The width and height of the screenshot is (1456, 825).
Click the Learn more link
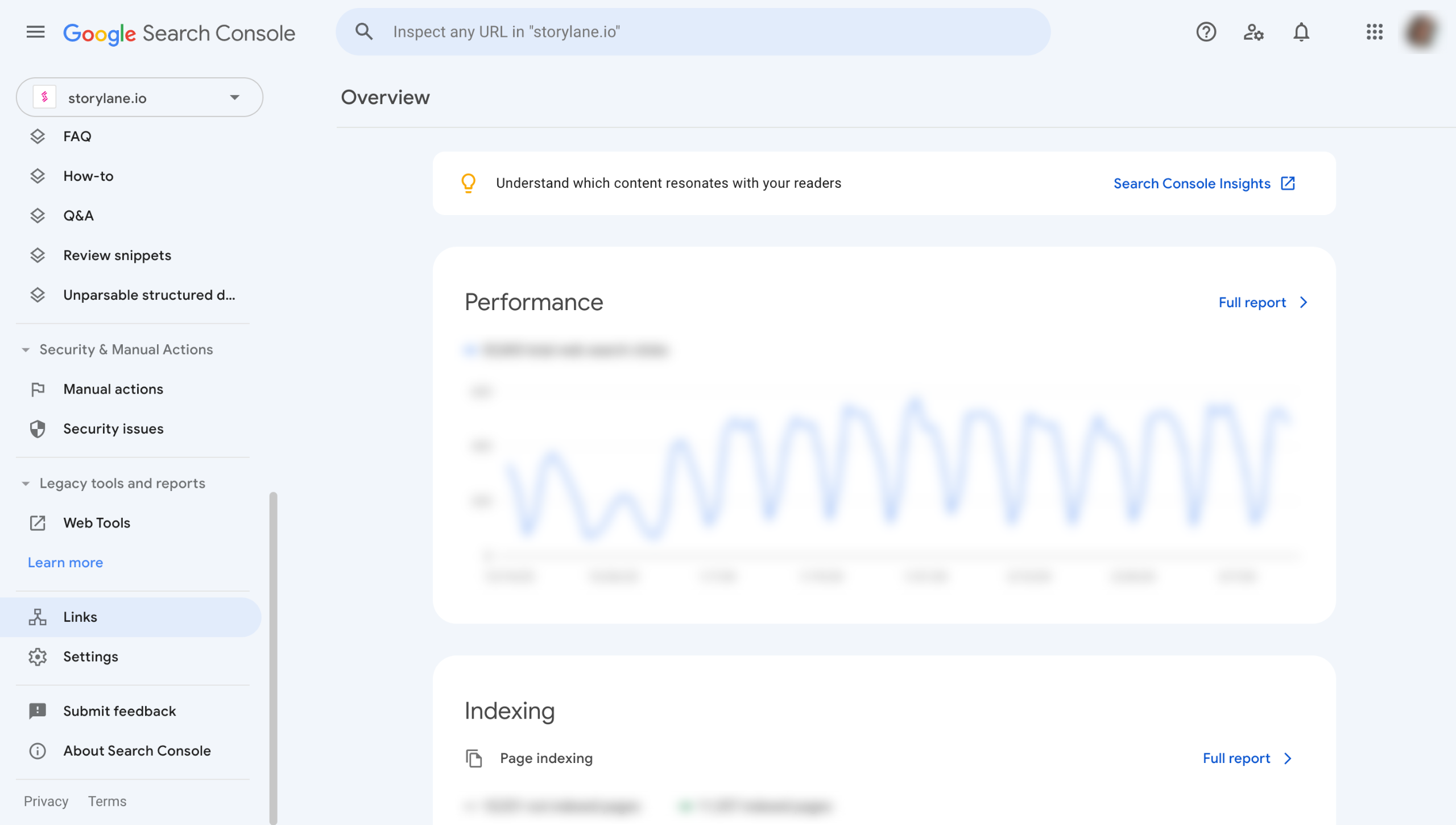pyautogui.click(x=65, y=563)
